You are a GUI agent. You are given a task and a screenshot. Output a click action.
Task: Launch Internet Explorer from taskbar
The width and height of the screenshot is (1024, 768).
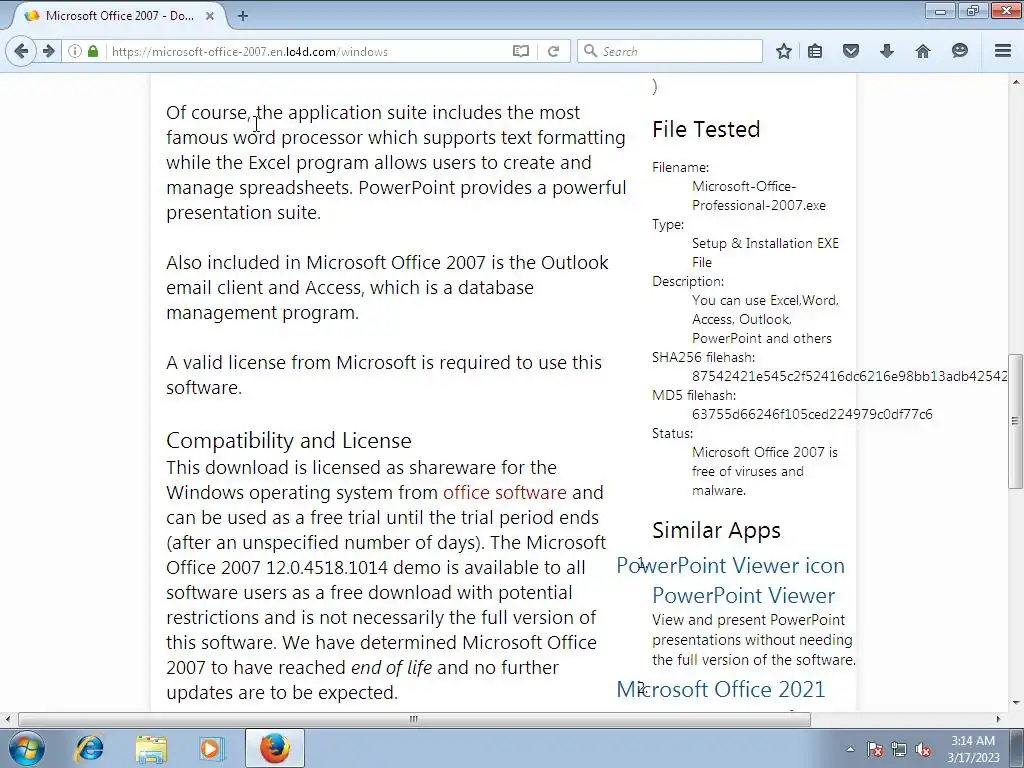[x=89, y=748]
